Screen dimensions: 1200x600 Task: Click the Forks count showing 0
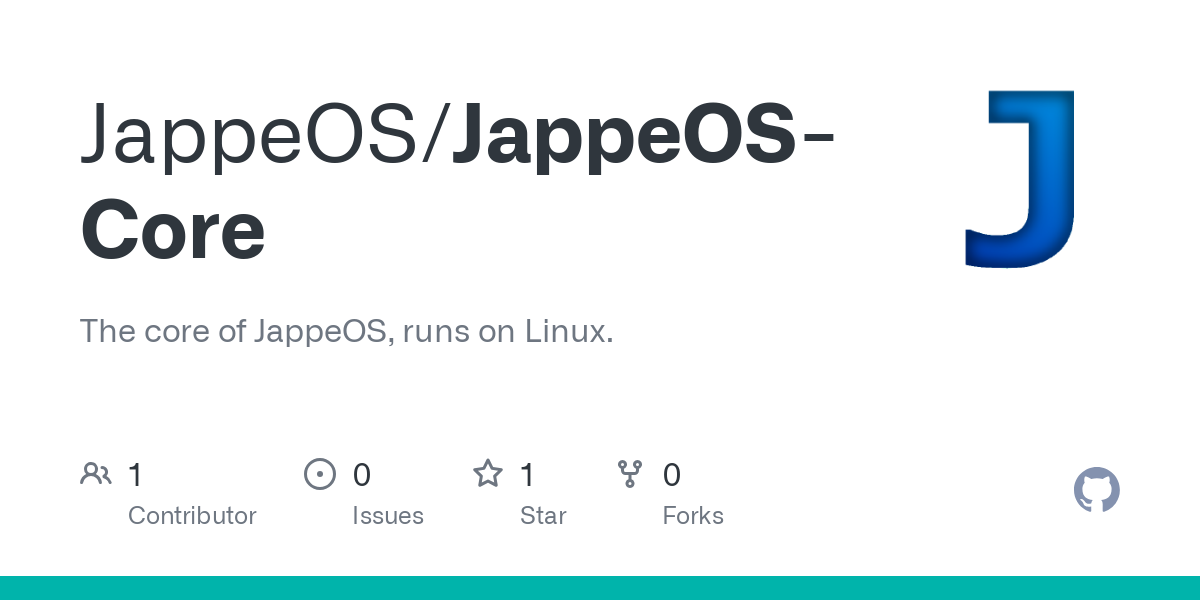click(672, 474)
